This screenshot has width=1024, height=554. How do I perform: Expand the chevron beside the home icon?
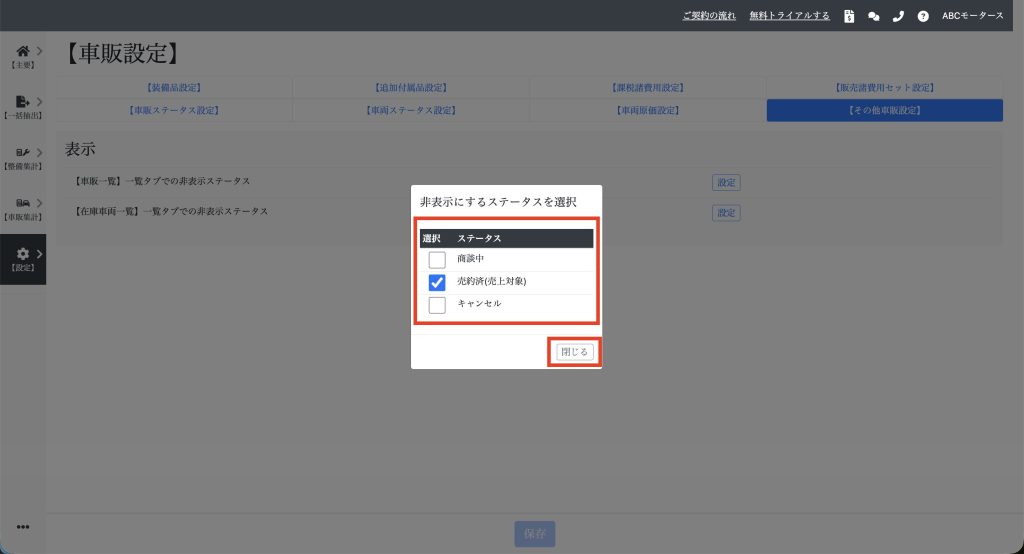(x=39, y=50)
